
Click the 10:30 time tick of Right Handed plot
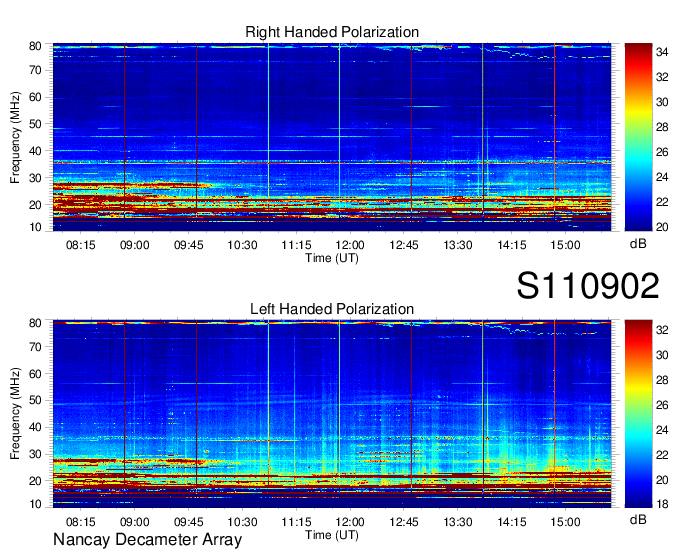(x=242, y=245)
